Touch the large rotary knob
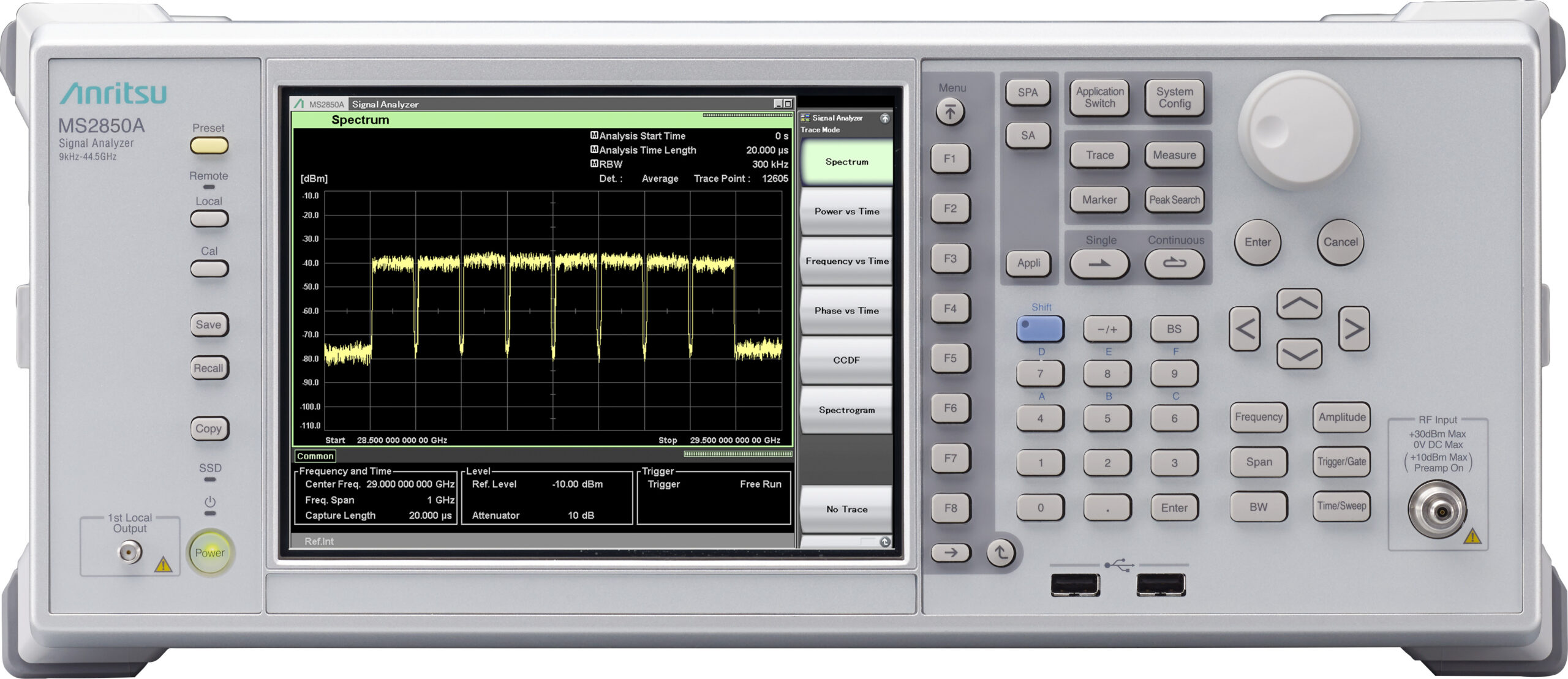 [1298, 129]
